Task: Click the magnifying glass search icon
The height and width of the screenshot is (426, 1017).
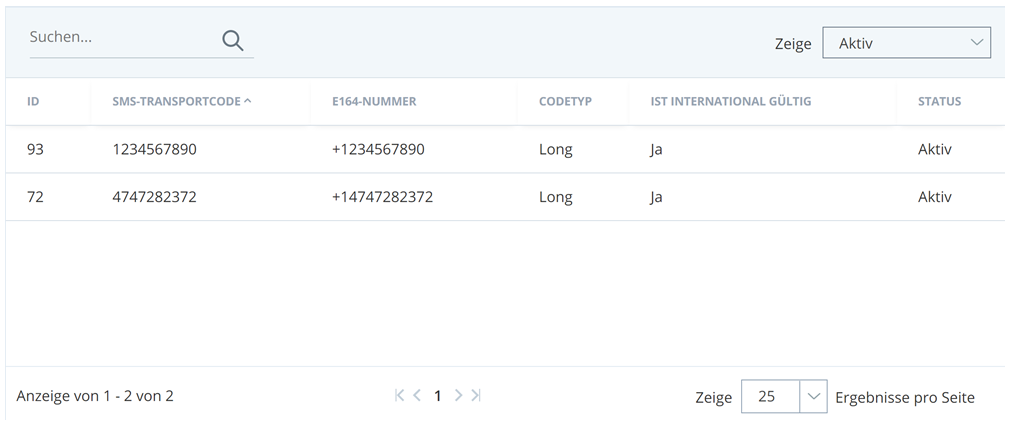Action: coord(232,41)
